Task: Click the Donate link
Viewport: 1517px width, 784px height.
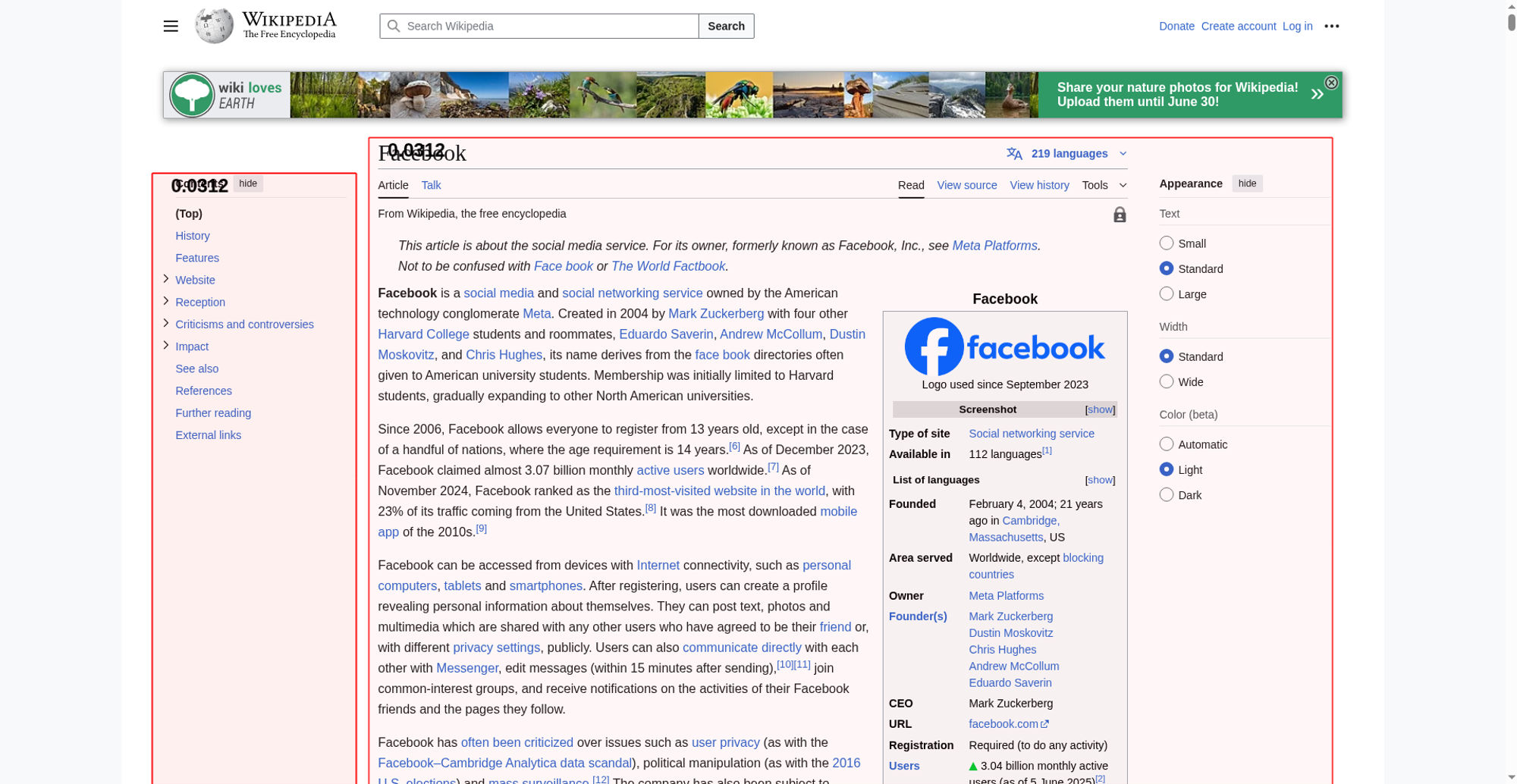Action: click(x=1176, y=26)
